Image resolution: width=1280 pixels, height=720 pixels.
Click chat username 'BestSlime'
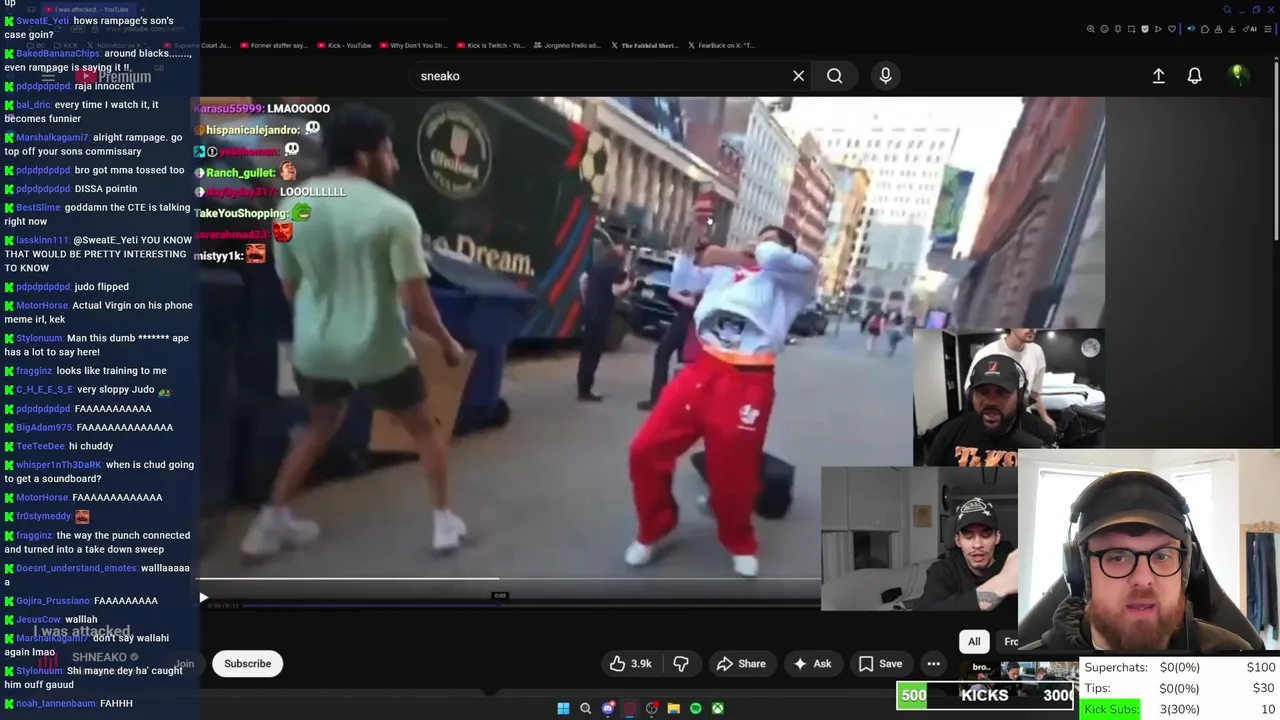pos(38,207)
